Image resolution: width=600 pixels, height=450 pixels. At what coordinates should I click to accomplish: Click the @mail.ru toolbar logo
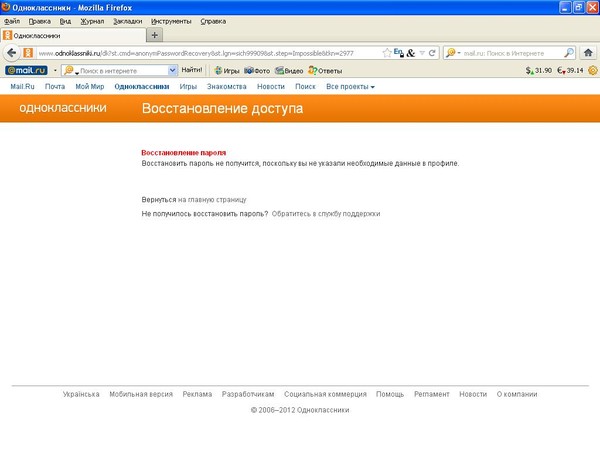[26, 70]
